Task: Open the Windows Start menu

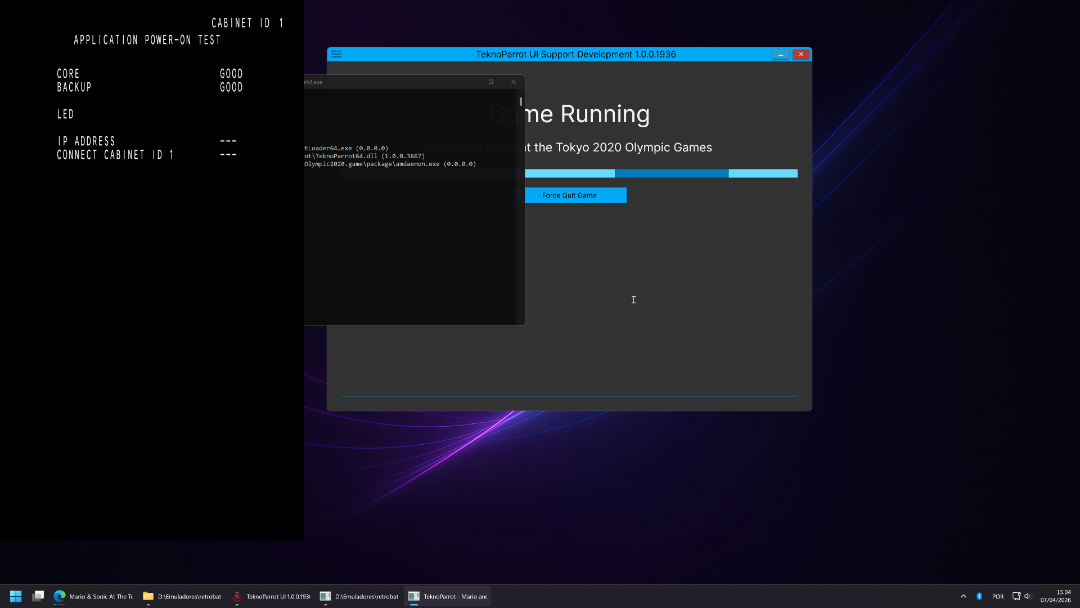Action: pyautogui.click(x=16, y=596)
